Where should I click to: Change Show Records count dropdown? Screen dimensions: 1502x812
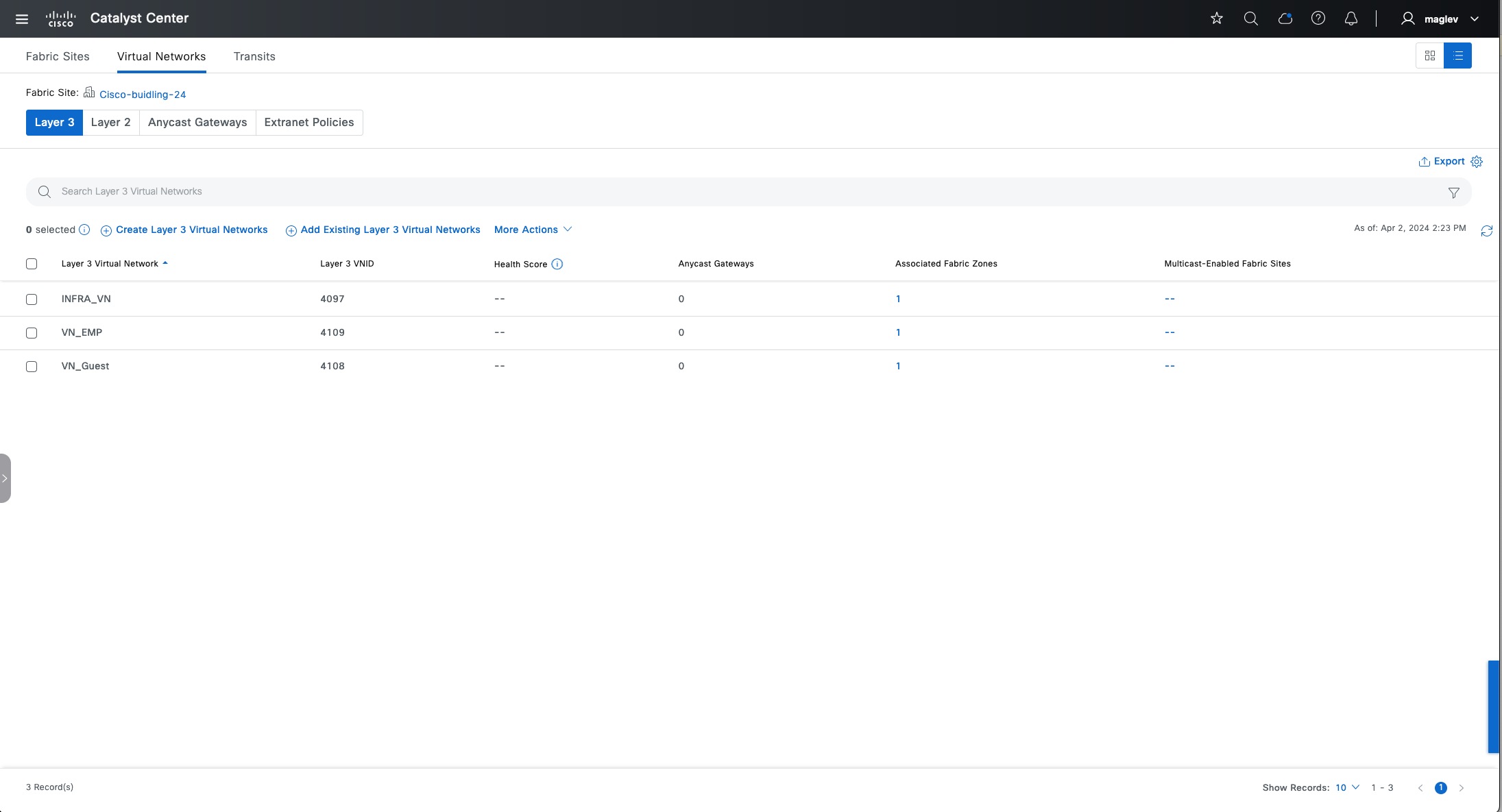[x=1347, y=787]
